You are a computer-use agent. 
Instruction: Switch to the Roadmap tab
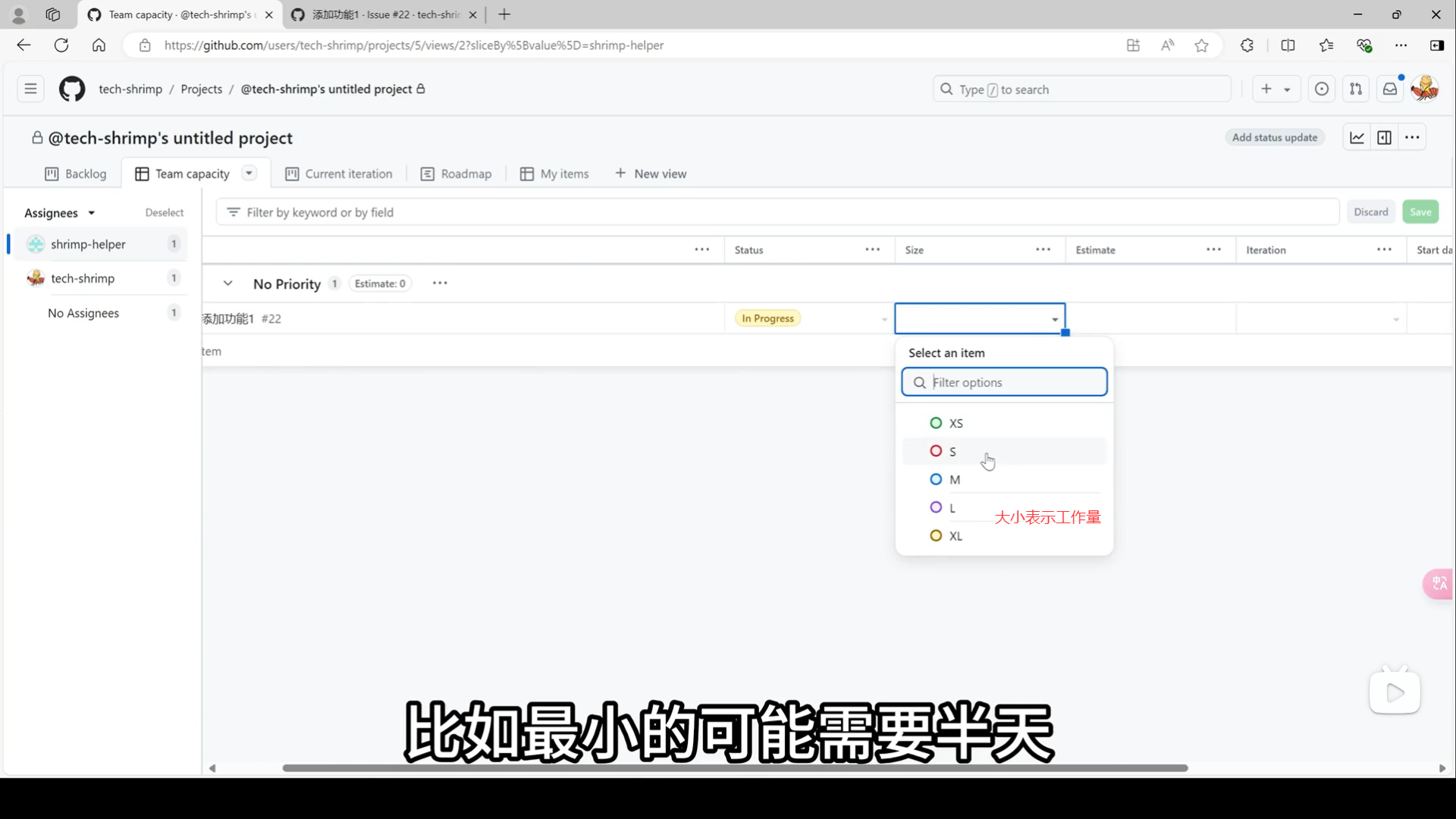click(x=456, y=174)
